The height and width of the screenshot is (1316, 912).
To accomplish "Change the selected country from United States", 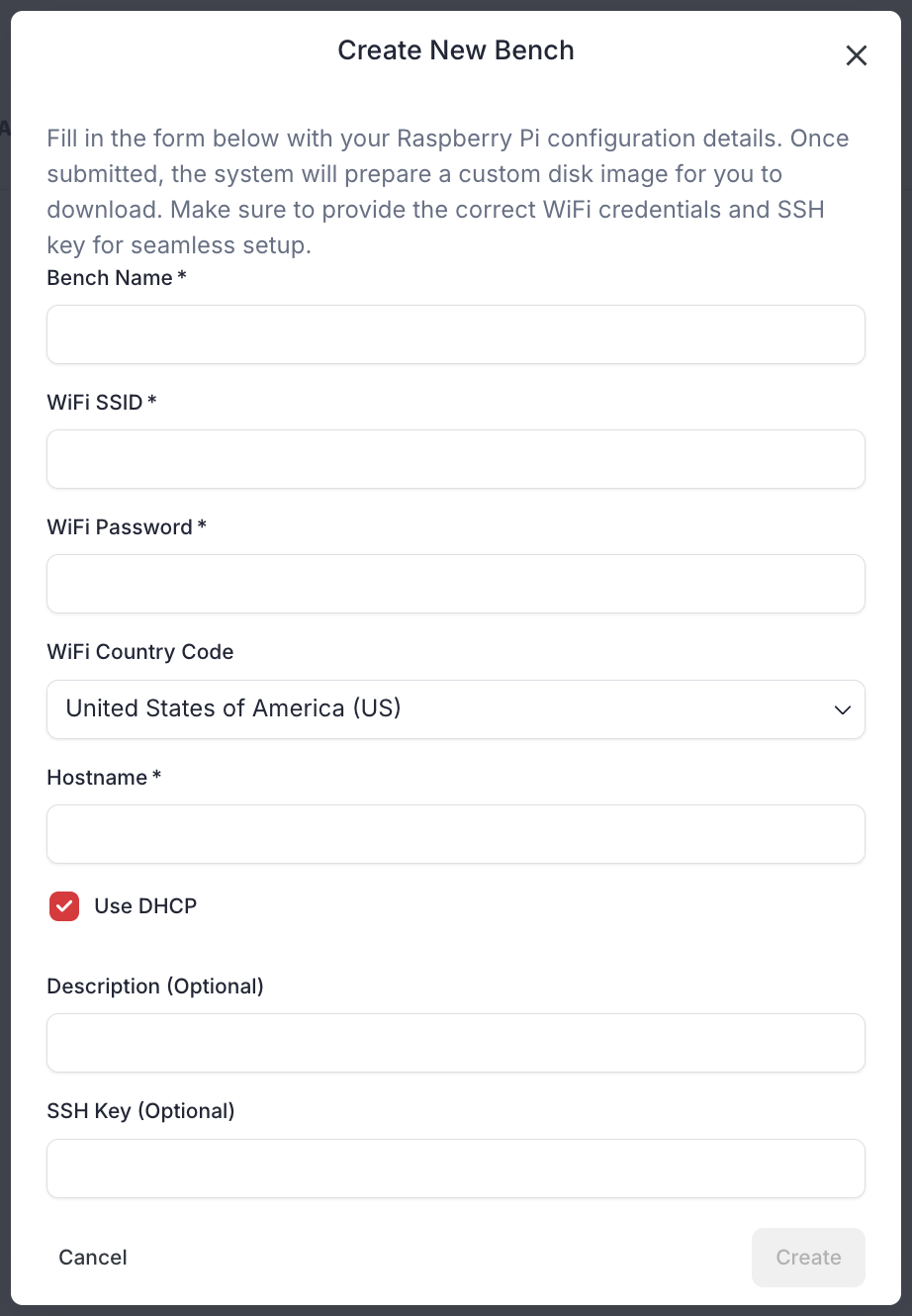I will click(x=455, y=709).
